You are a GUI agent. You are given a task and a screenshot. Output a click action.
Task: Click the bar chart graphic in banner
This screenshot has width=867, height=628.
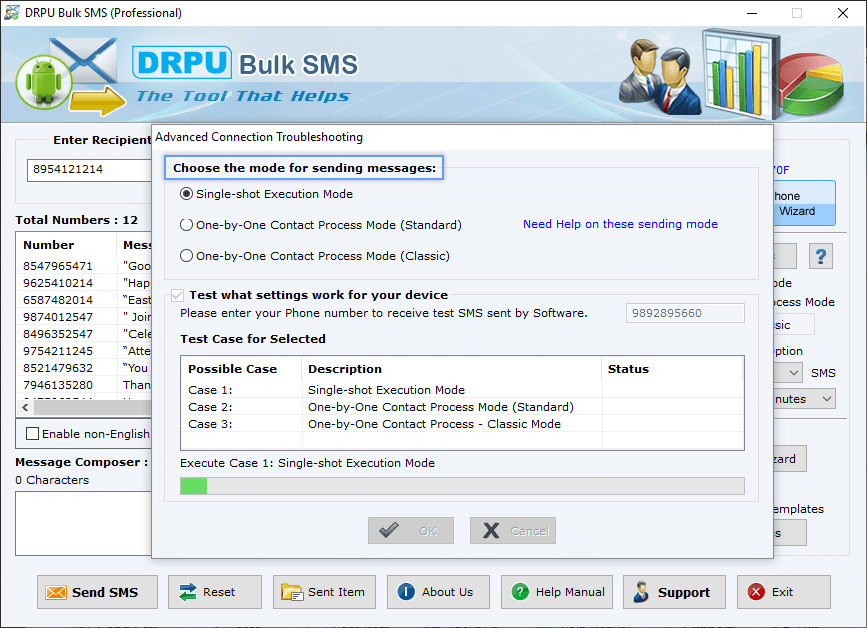point(740,74)
